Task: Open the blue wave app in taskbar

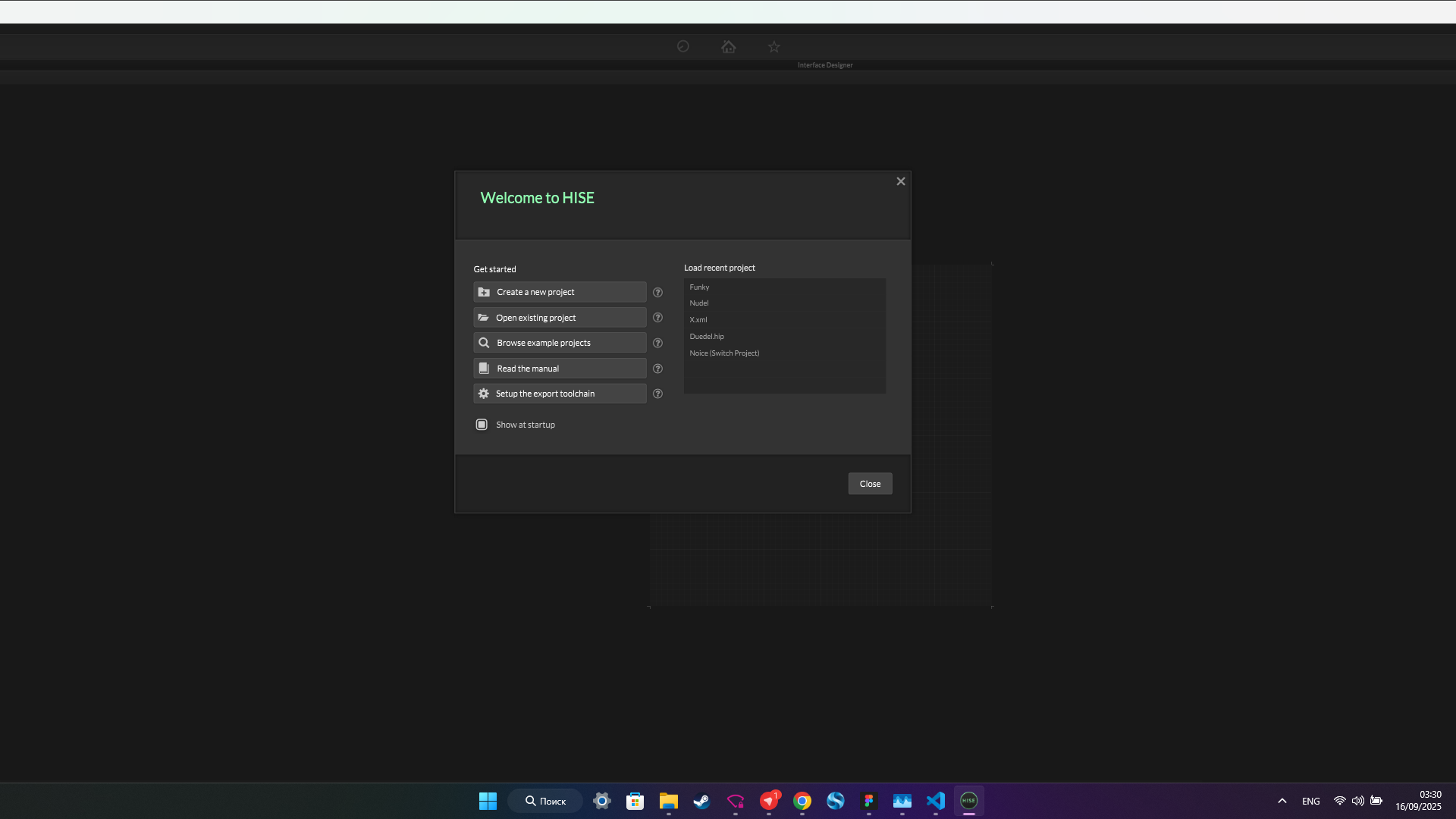Action: [x=902, y=801]
